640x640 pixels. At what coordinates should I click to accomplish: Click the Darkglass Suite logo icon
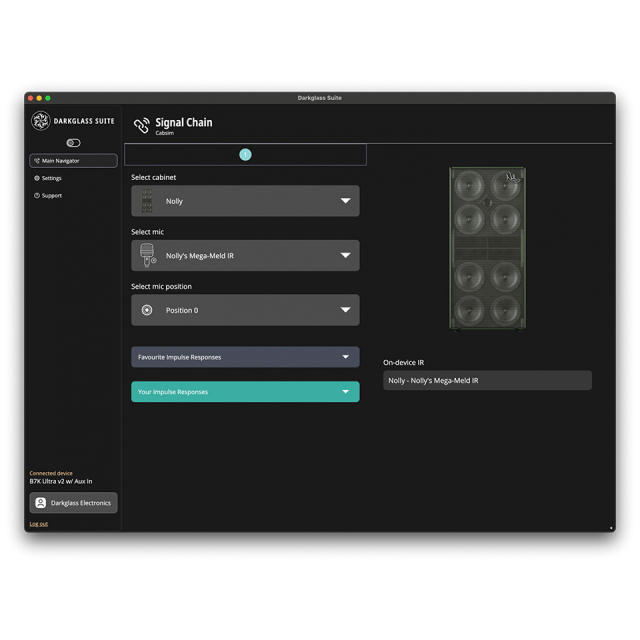pyautogui.click(x=41, y=121)
